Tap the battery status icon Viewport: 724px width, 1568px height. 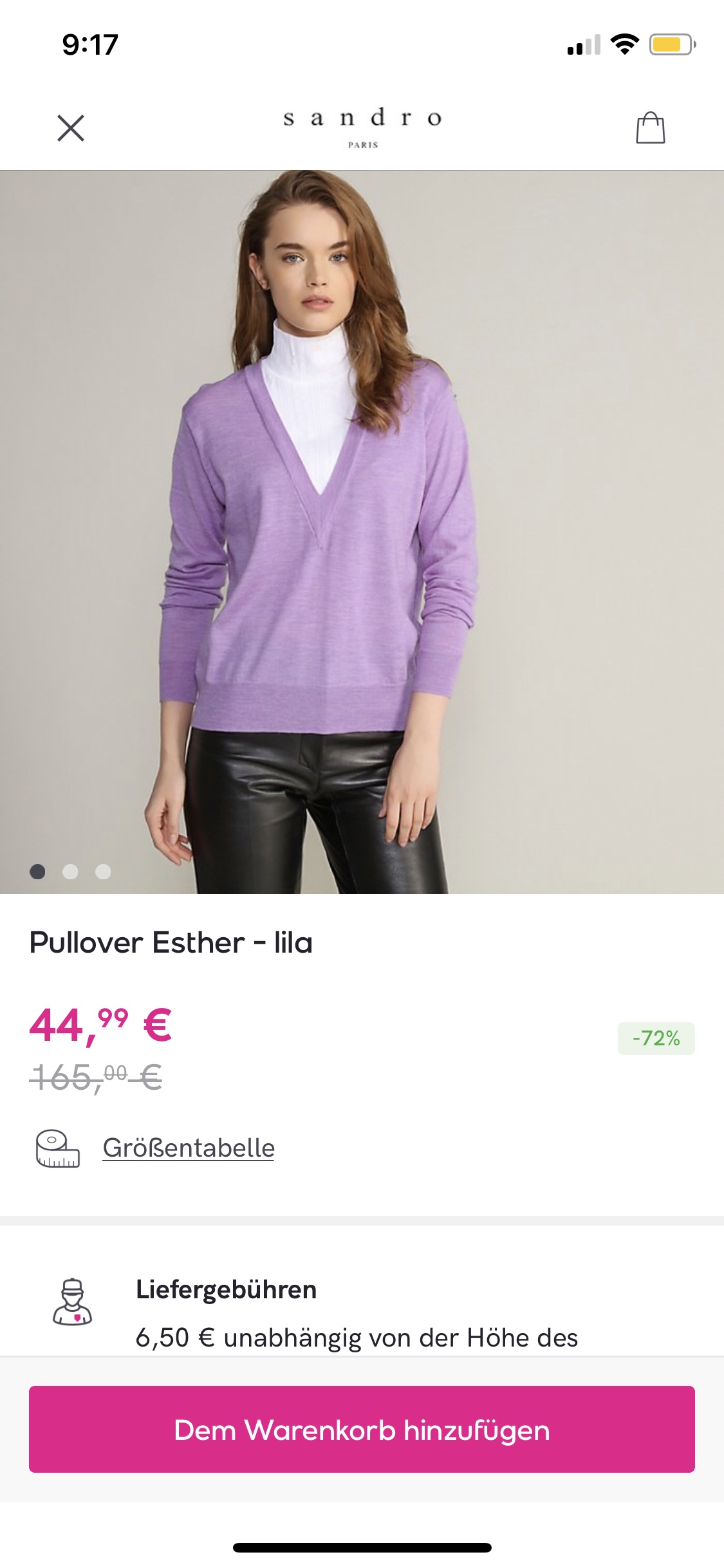pyautogui.click(x=673, y=44)
